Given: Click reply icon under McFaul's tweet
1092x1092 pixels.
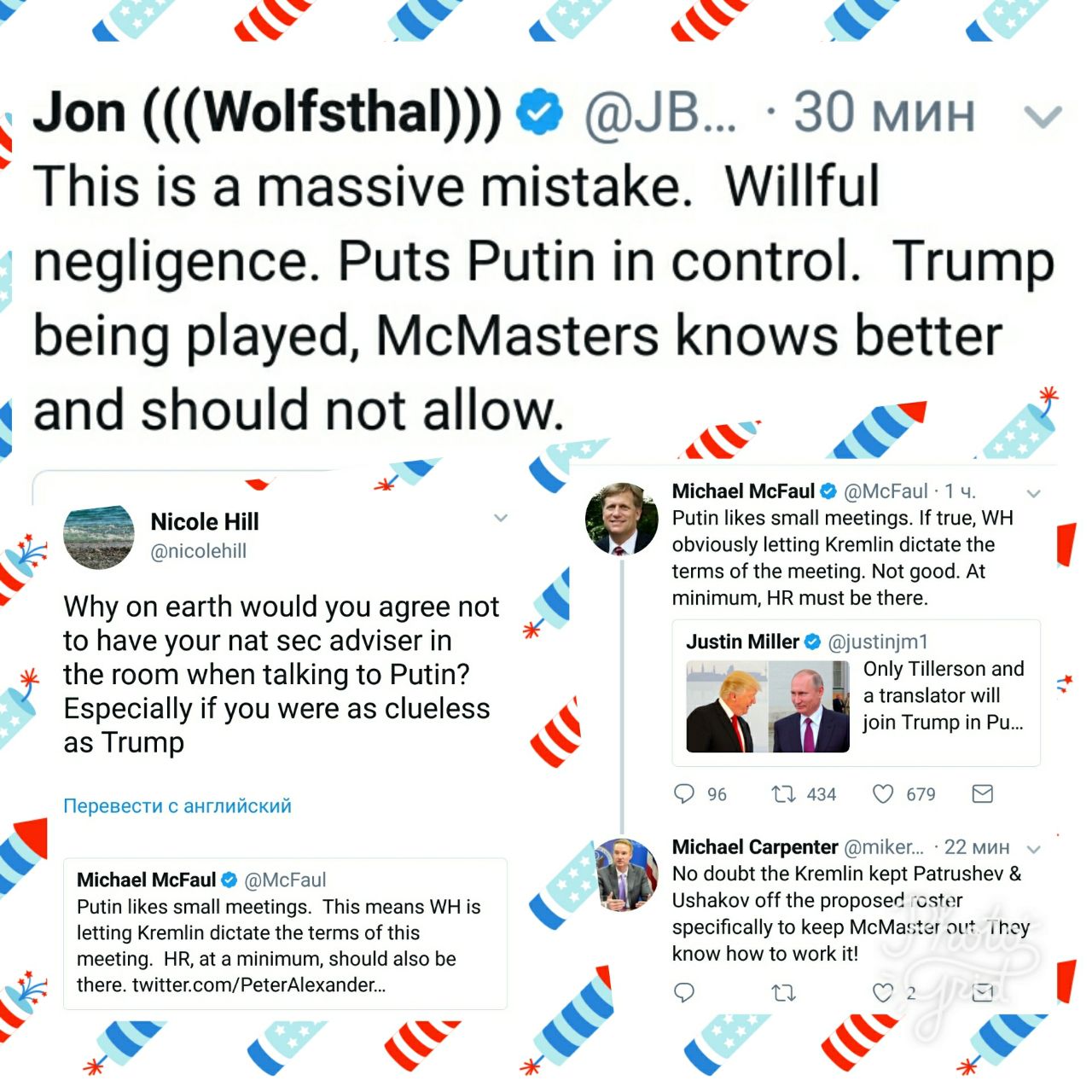Looking at the screenshot, I should [684, 794].
